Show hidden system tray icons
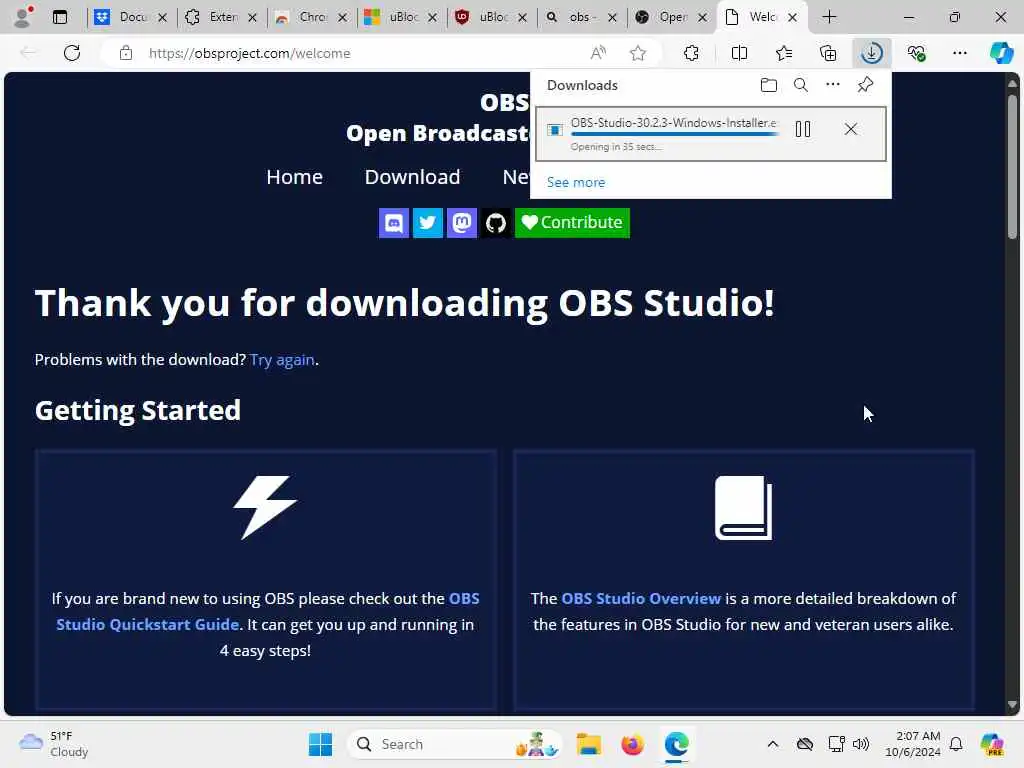This screenshot has width=1024, height=768. coord(773,744)
